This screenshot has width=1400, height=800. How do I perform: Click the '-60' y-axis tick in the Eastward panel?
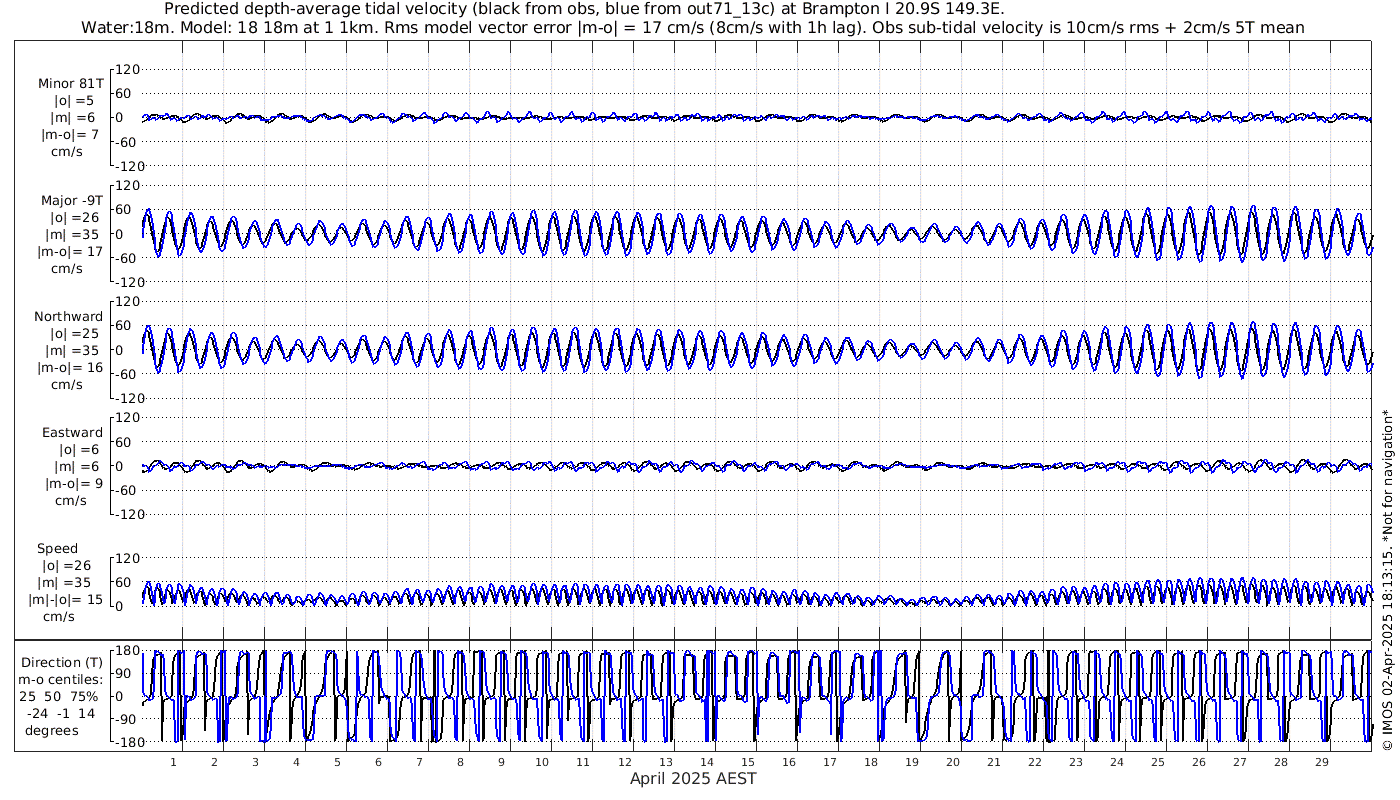127,490
